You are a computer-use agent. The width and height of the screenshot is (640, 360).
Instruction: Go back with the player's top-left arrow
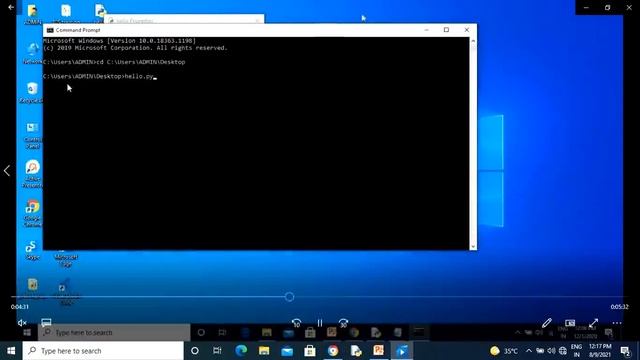coord(11,7)
